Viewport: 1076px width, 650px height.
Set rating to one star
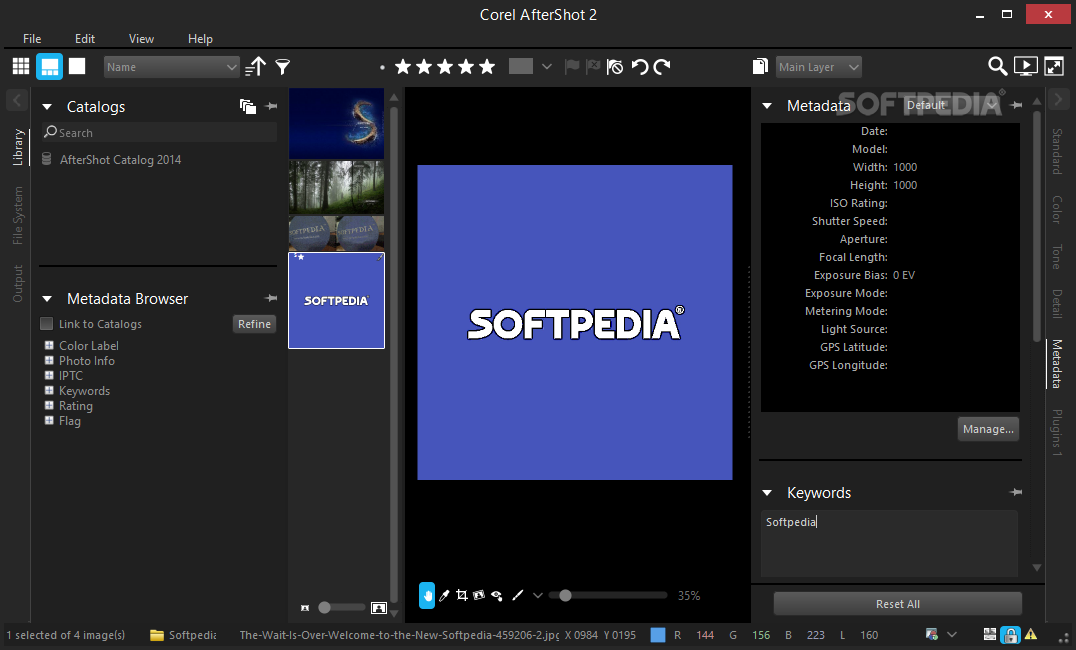[403, 67]
